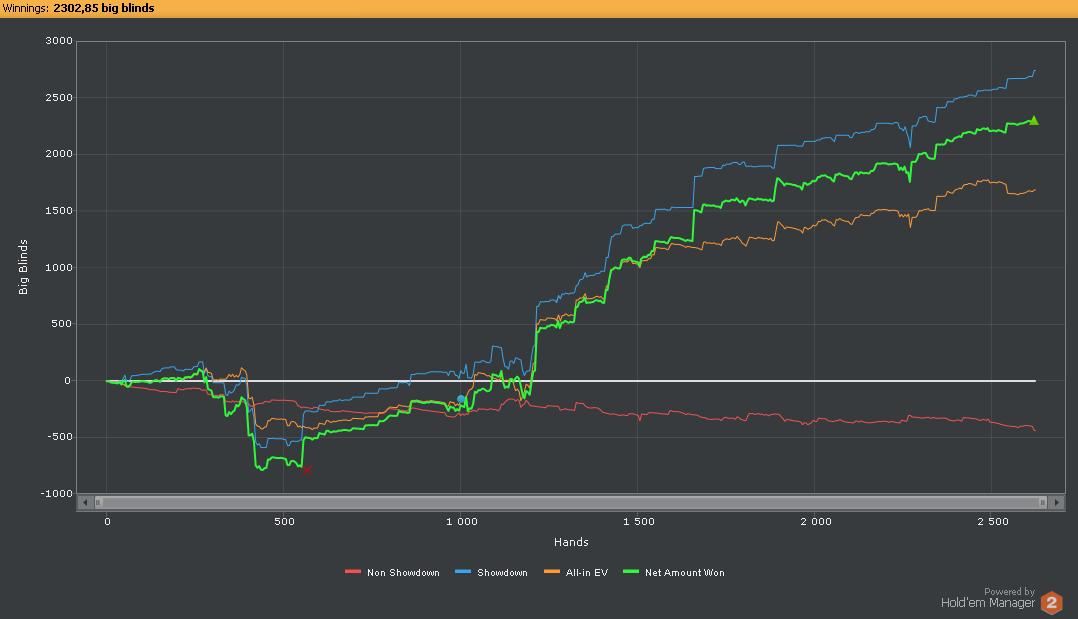The height and width of the screenshot is (619, 1078).
Task: Toggle the Net Amount Won legend entry
Action: [674, 572]
